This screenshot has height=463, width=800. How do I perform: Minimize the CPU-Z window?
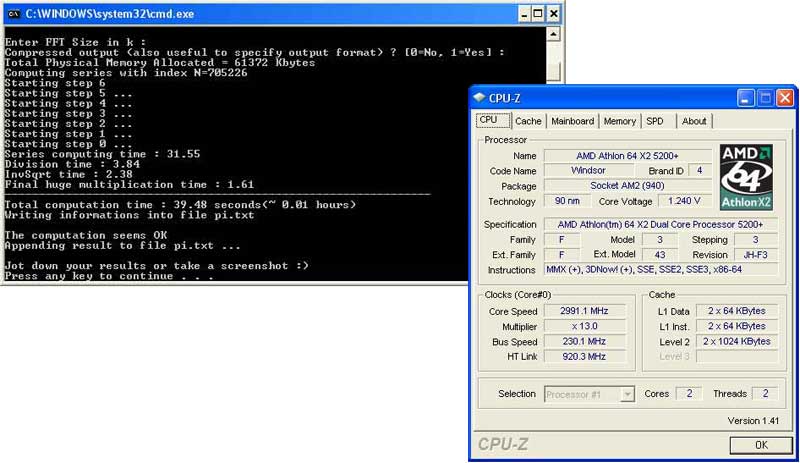point(745,98)
